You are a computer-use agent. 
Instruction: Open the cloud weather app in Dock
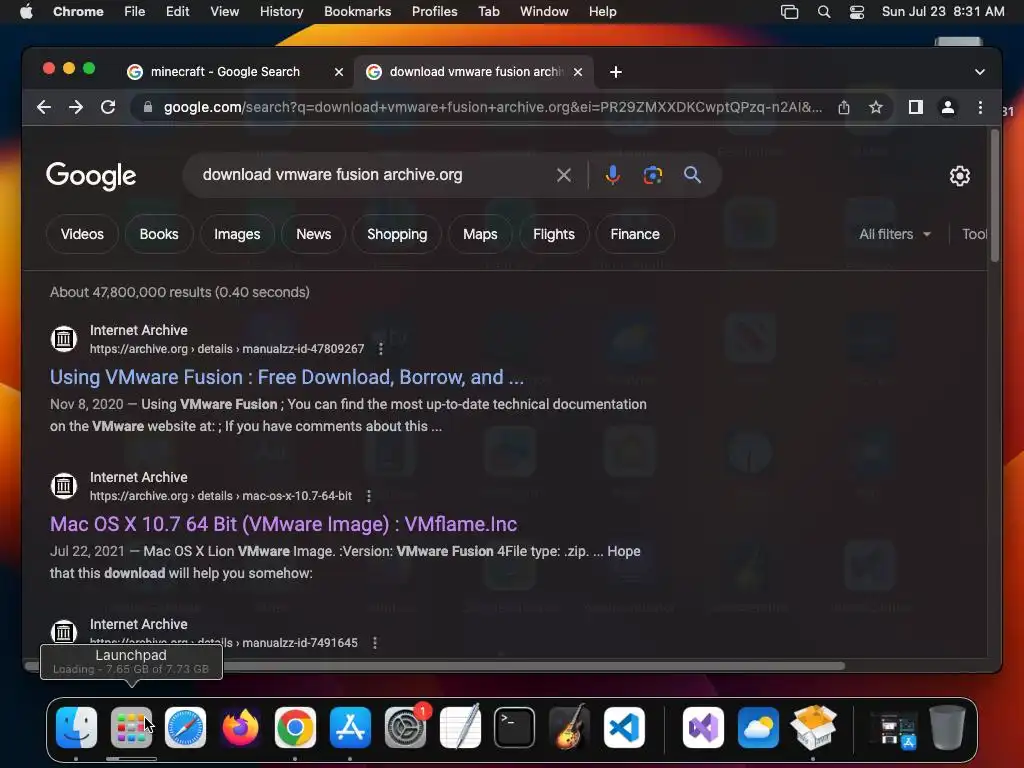[758, 728]
